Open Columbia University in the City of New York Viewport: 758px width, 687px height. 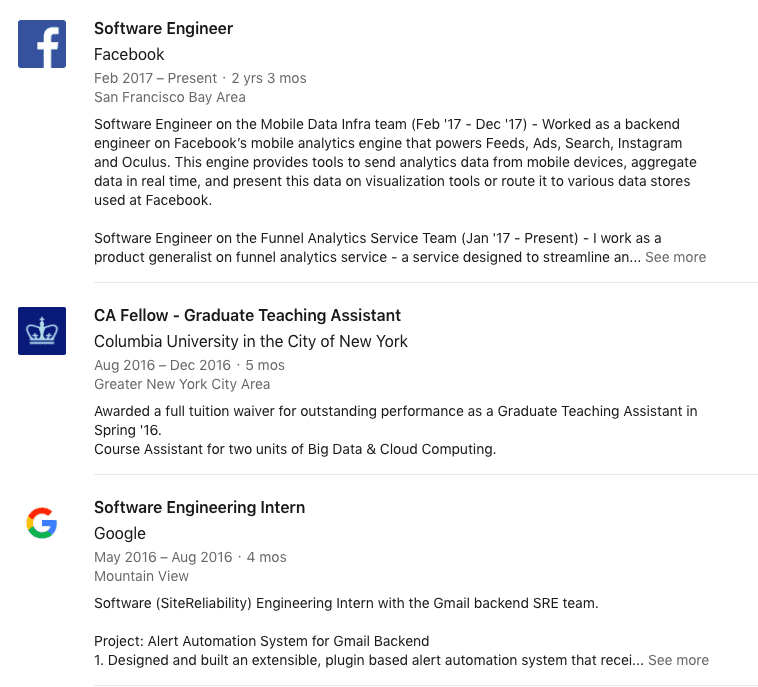pos(251,342)
